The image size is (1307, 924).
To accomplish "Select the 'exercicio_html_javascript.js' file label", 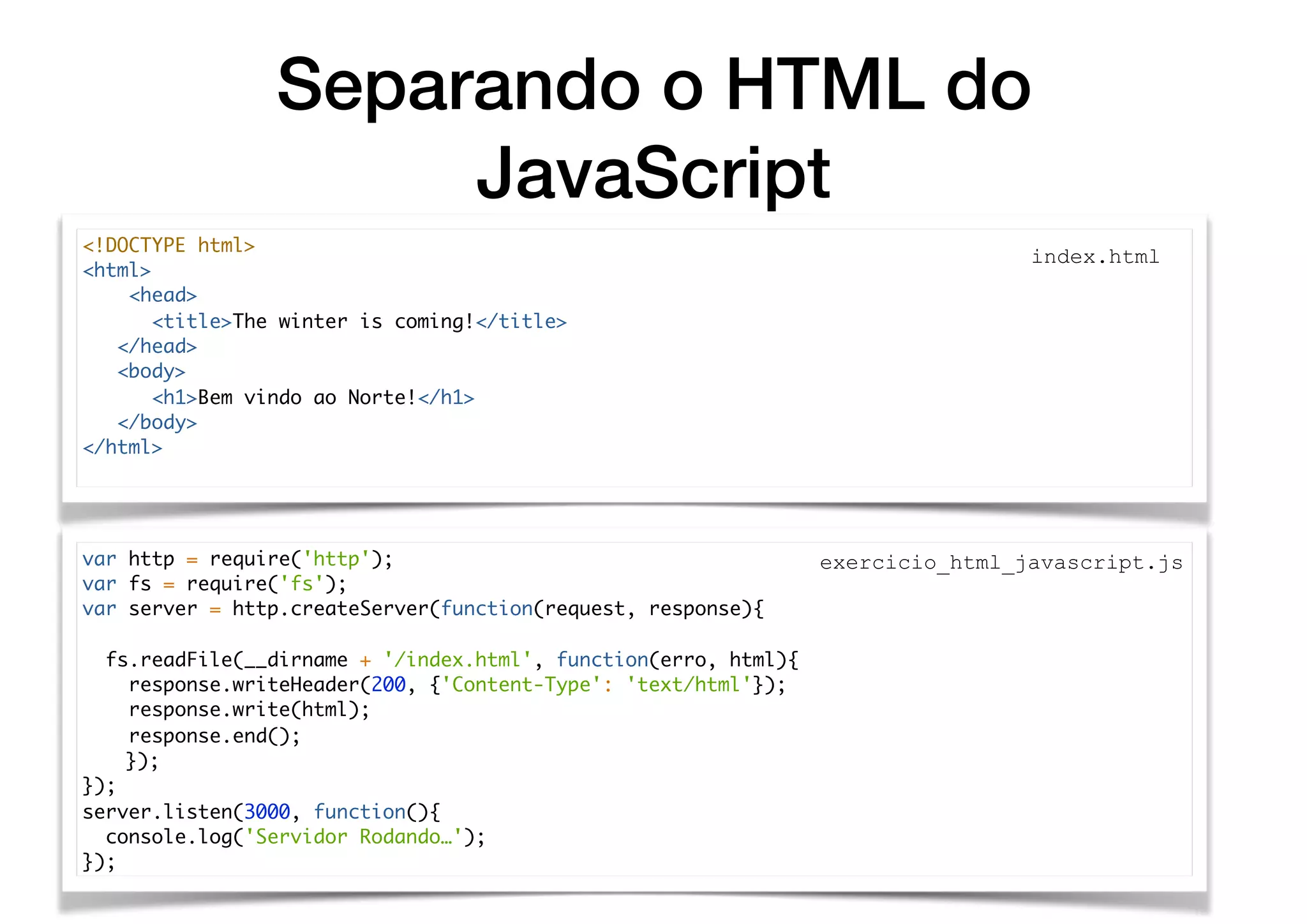I will click(x=1001, y=563).
